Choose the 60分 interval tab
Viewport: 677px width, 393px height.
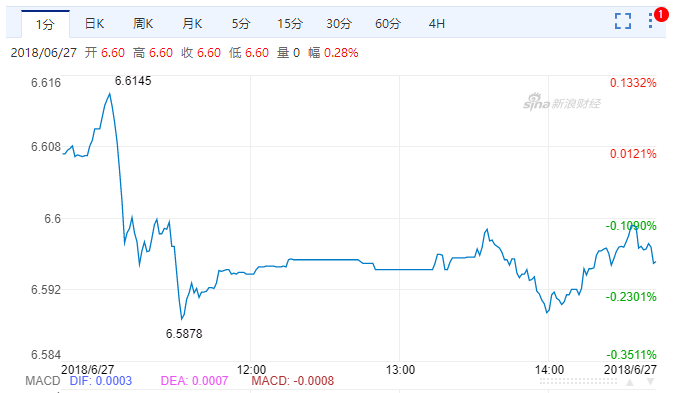(x=388, y=23)
